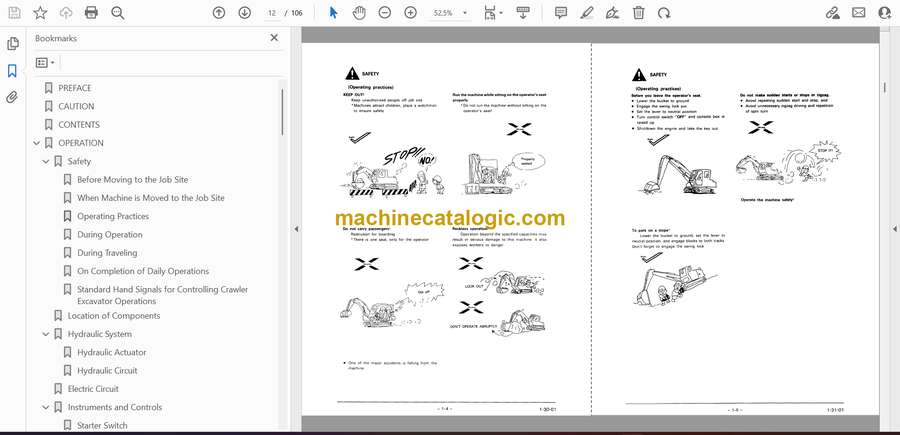
Task: Open the attachments paperclip panel
Action: (12, 97)
